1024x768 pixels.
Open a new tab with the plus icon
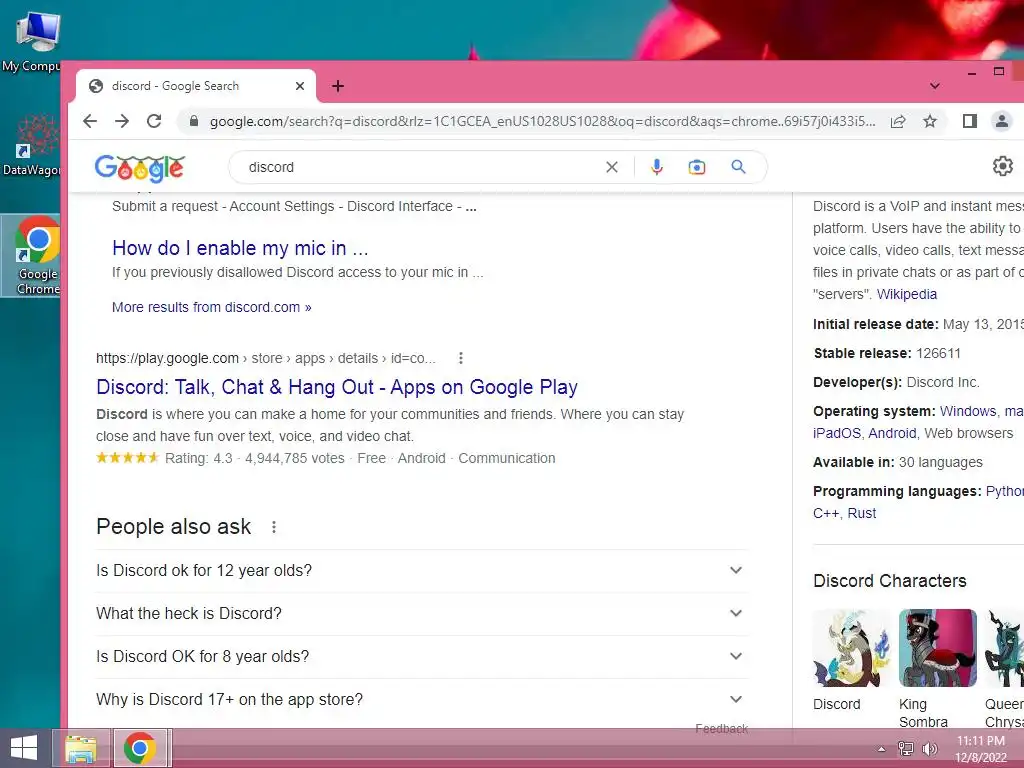pos(338,86)
